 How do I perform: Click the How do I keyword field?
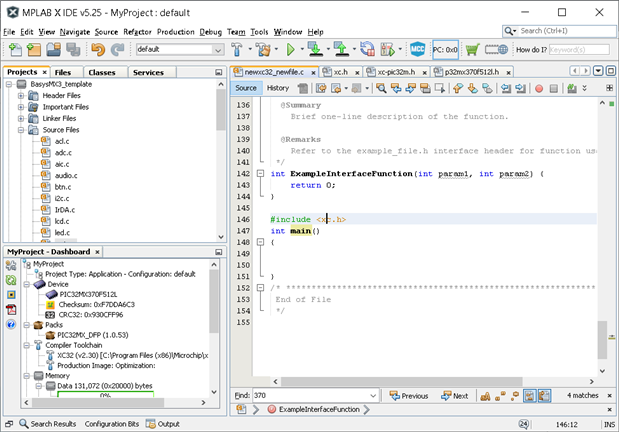[x=579, y=50]
